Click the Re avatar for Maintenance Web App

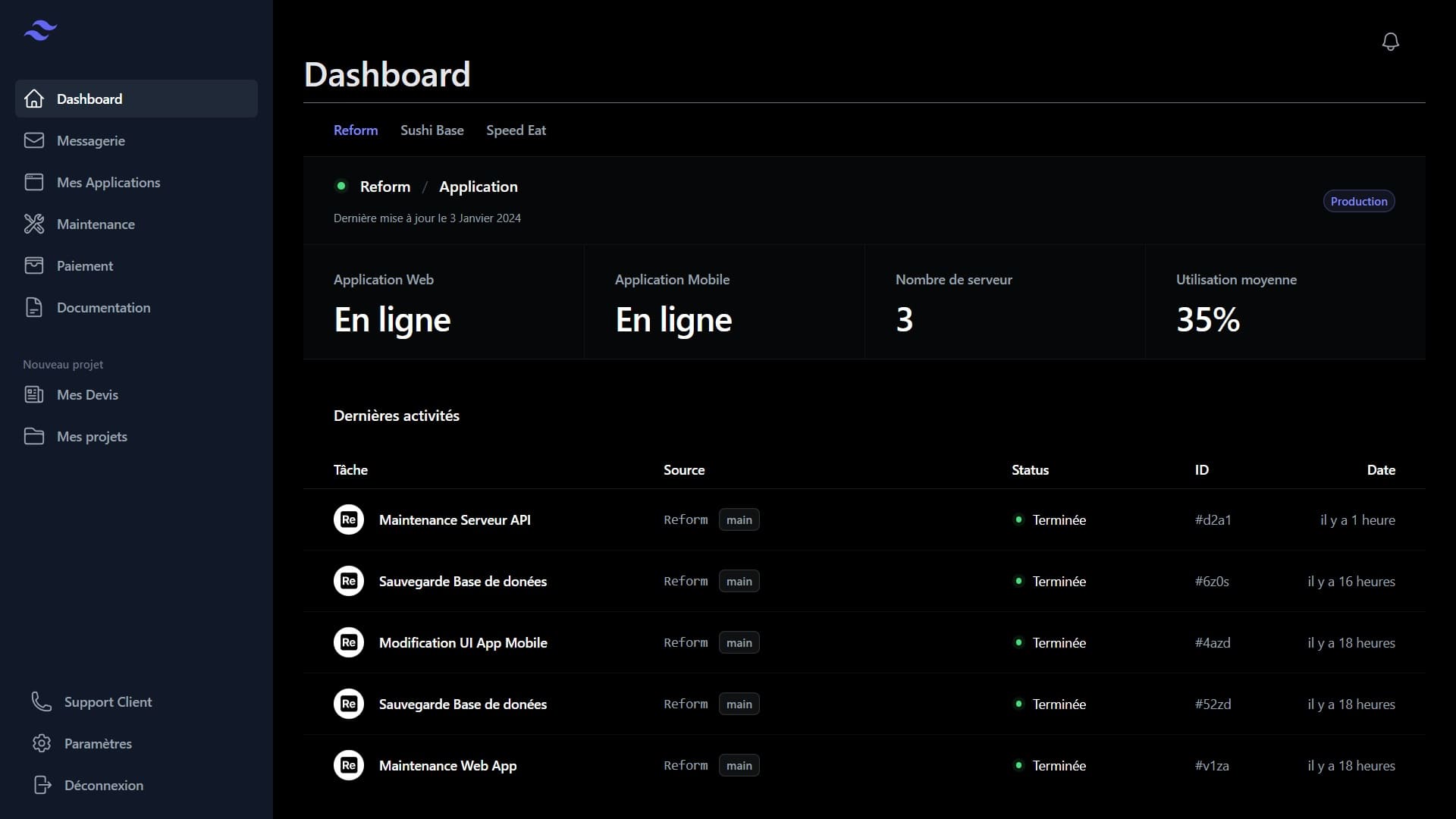pos(349,765)
